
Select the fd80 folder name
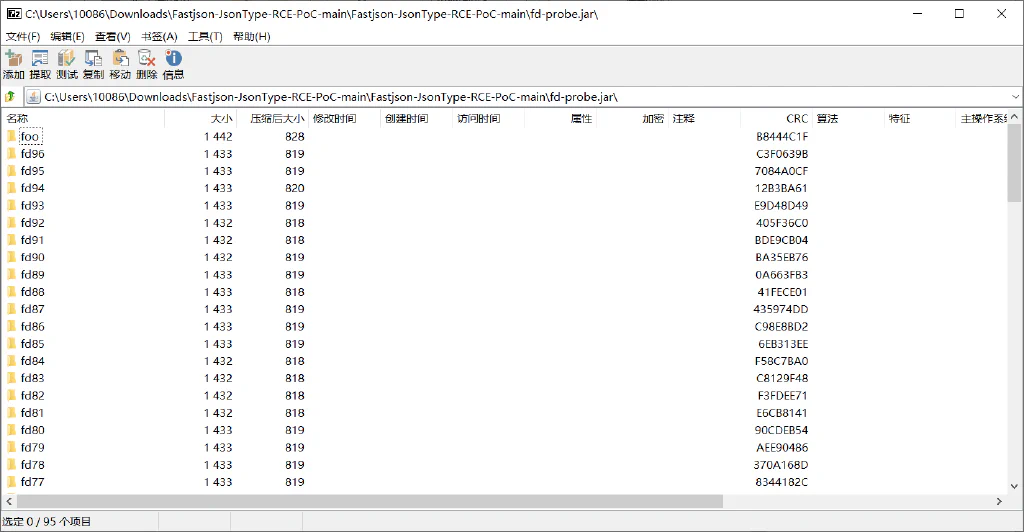33,430
